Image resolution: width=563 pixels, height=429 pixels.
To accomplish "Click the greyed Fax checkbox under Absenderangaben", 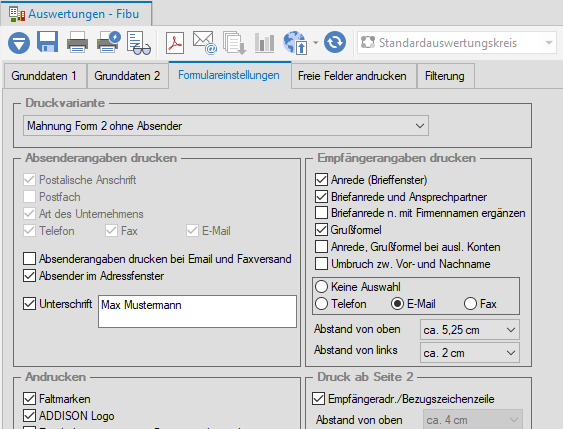I will [x=111, y=230].
